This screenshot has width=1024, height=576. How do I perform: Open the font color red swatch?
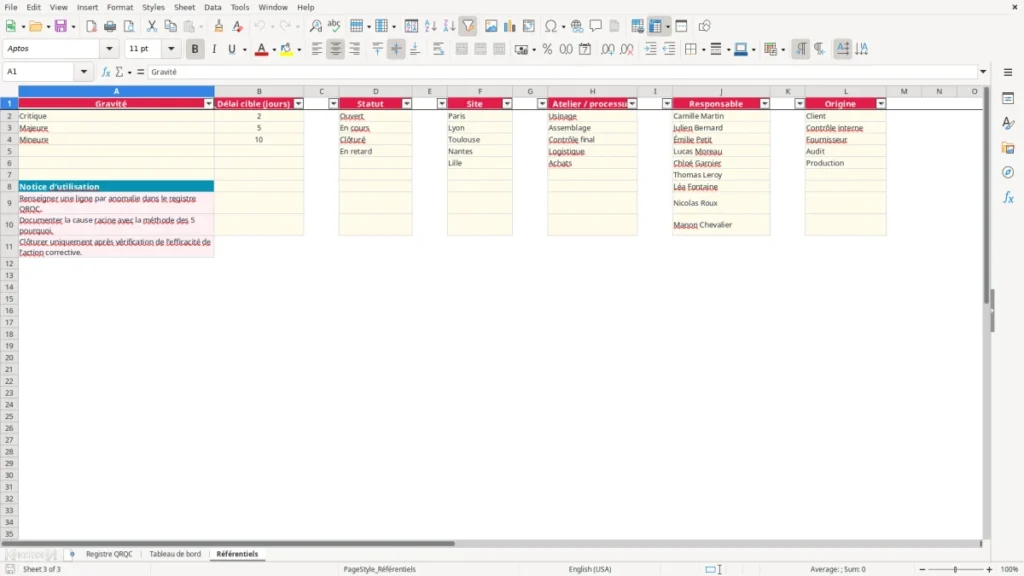[261, 49]
